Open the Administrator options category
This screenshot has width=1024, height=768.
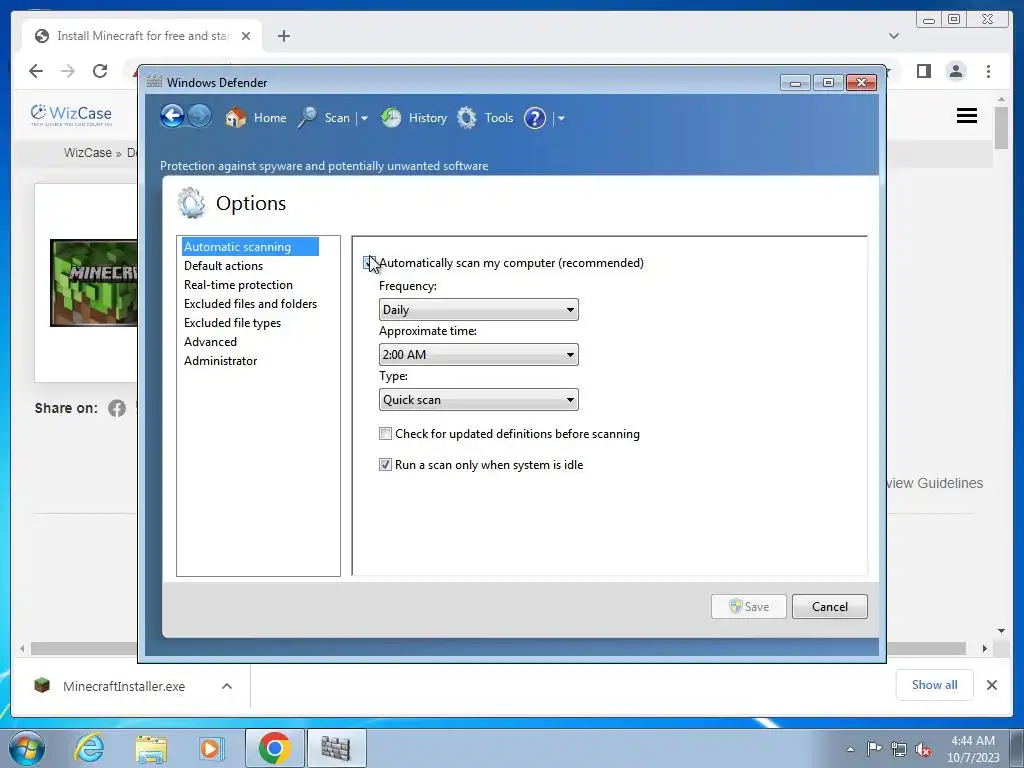[221, 360]
